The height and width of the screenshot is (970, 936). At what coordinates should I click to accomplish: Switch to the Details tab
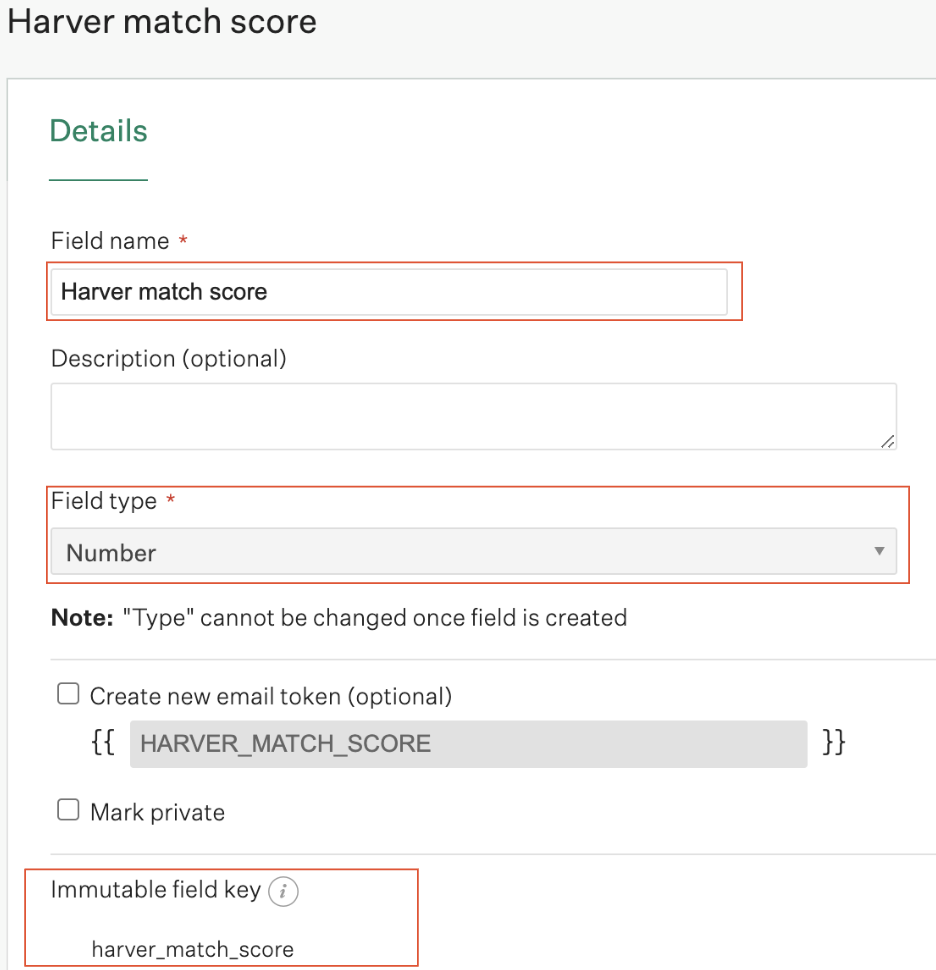[98, 131]
